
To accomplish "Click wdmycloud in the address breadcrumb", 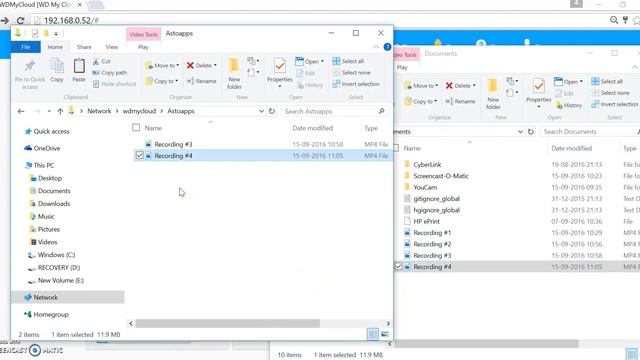I will click(139, 111).
